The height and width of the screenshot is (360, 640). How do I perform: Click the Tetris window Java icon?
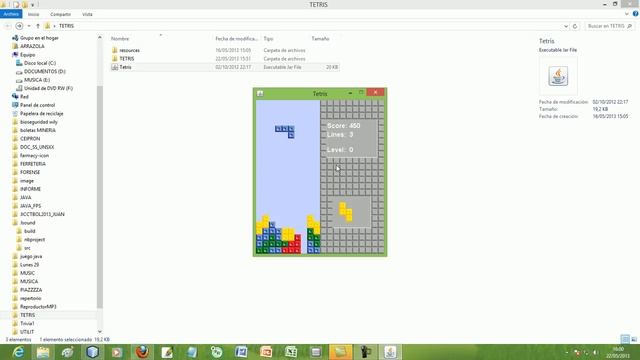(260, 93)
